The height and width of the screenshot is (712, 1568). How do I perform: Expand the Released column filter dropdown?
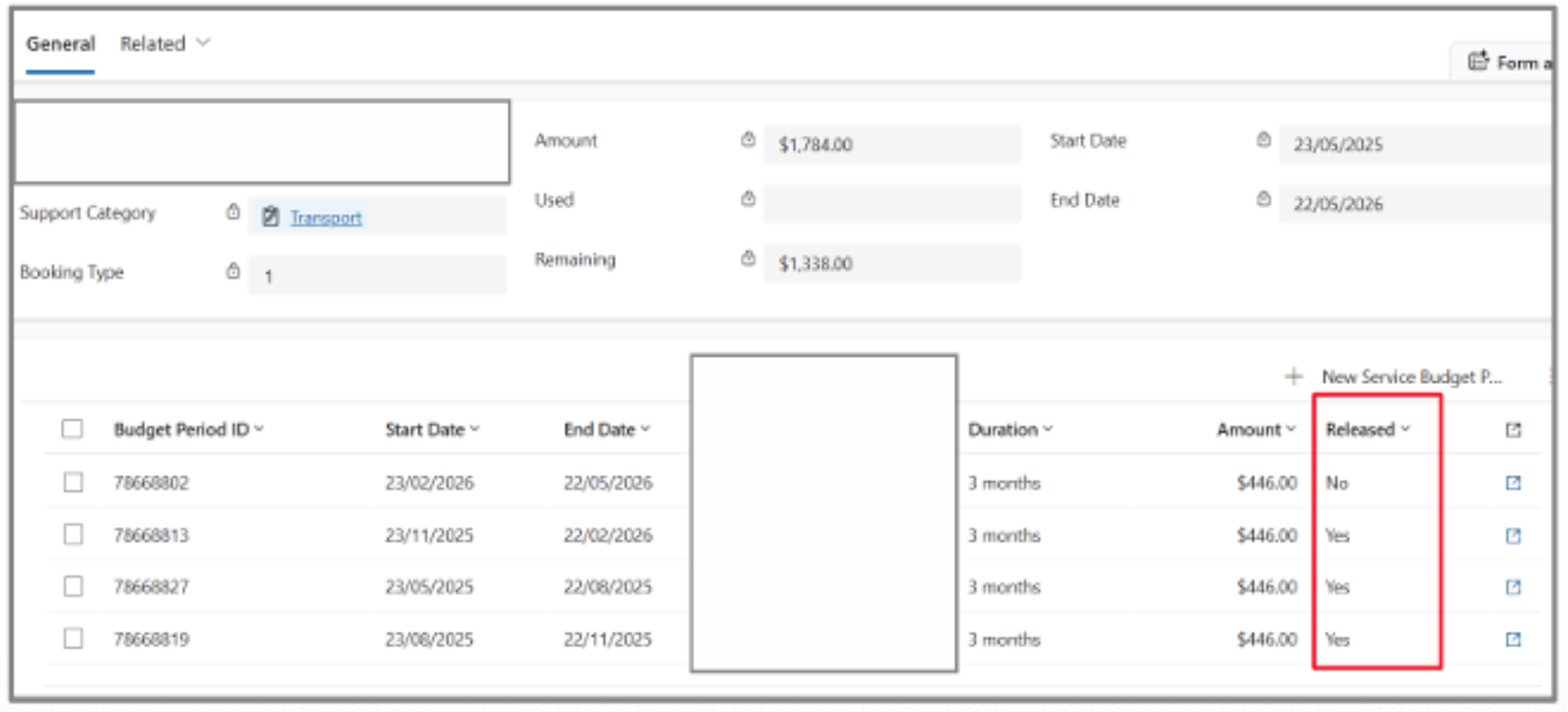pyautogui.click(x=1405, y=429)
